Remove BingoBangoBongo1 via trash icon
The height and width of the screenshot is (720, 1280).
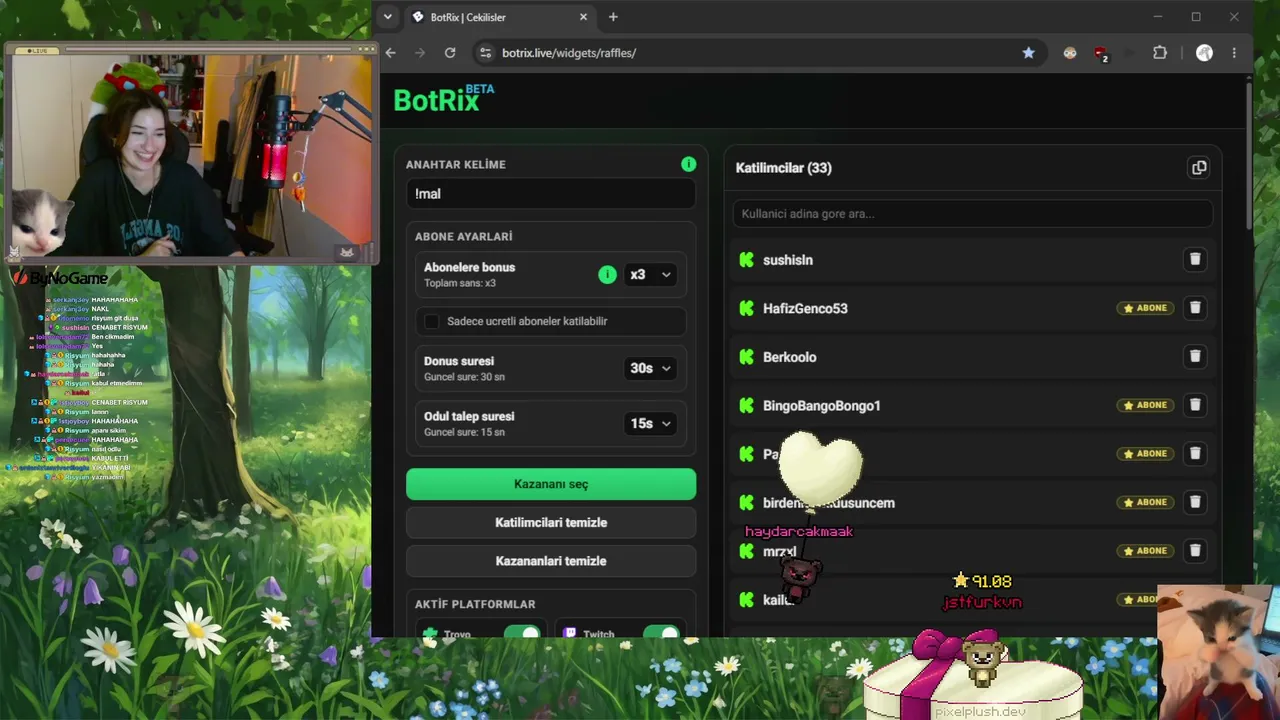1194,405
